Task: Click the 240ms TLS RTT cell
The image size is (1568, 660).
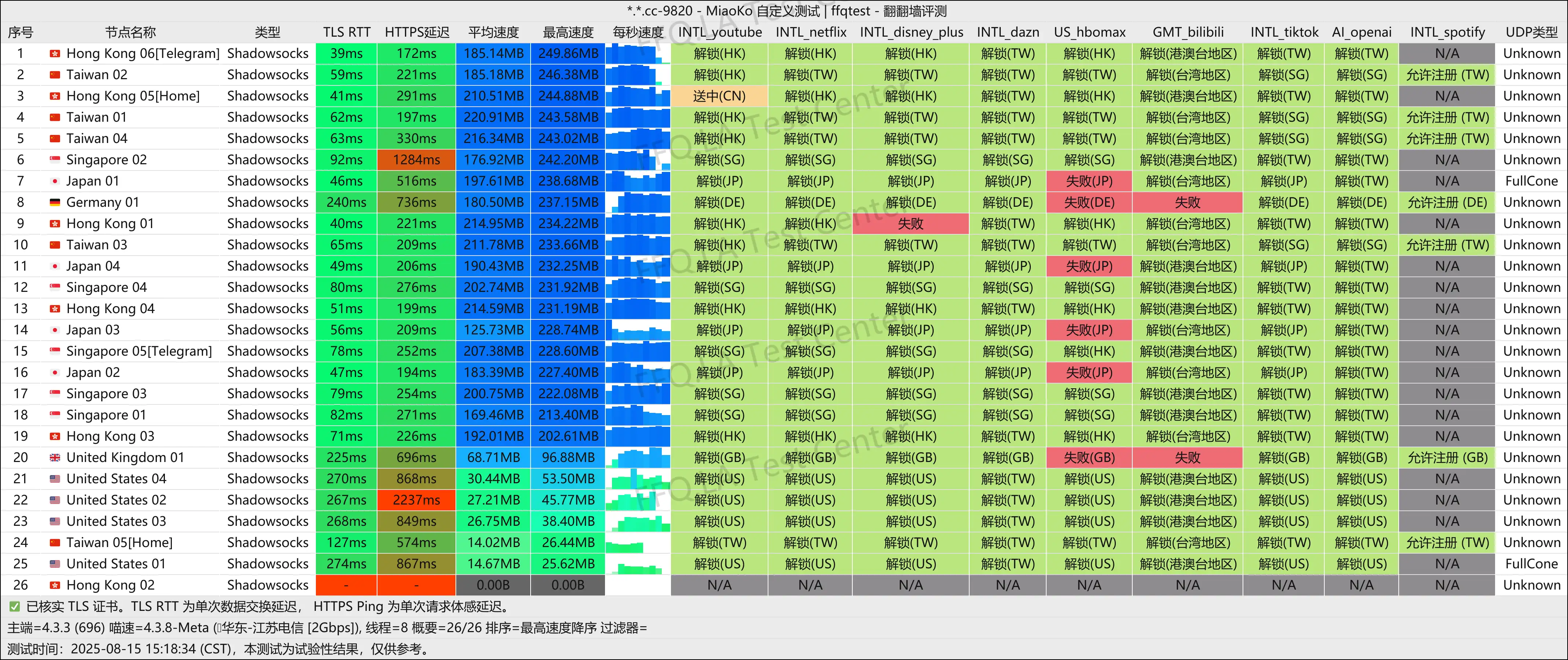Action: pos(346,203)
